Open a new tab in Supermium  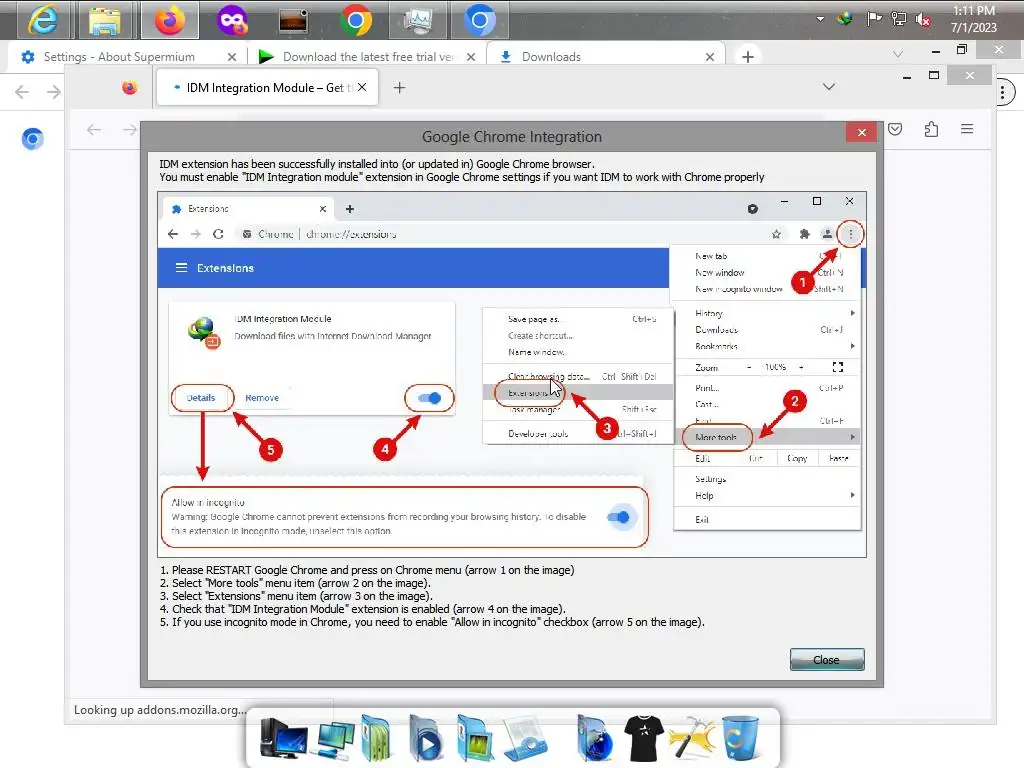[x=748, y=57]
